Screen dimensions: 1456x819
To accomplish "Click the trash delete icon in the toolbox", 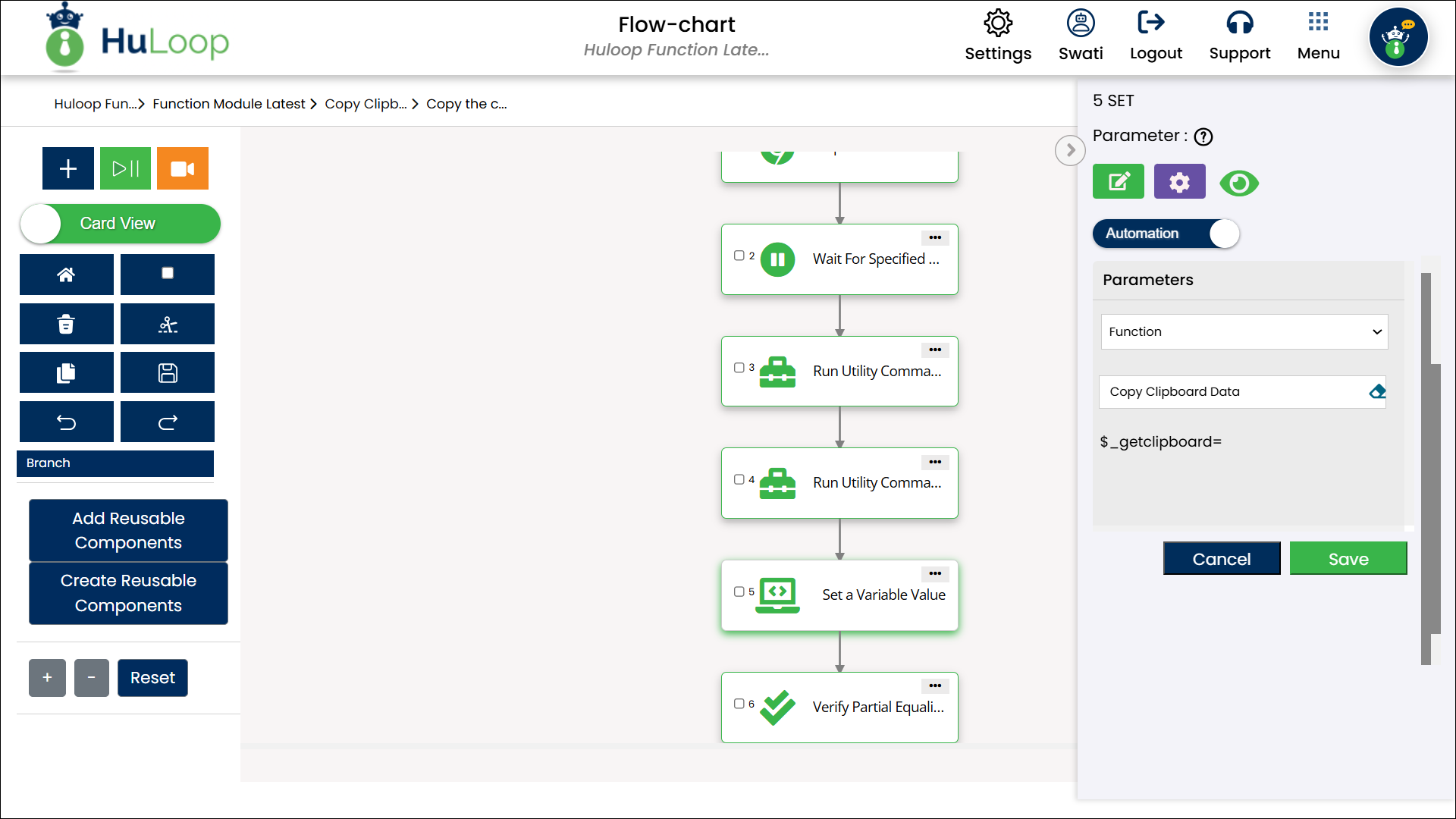I will coord(66,324).
